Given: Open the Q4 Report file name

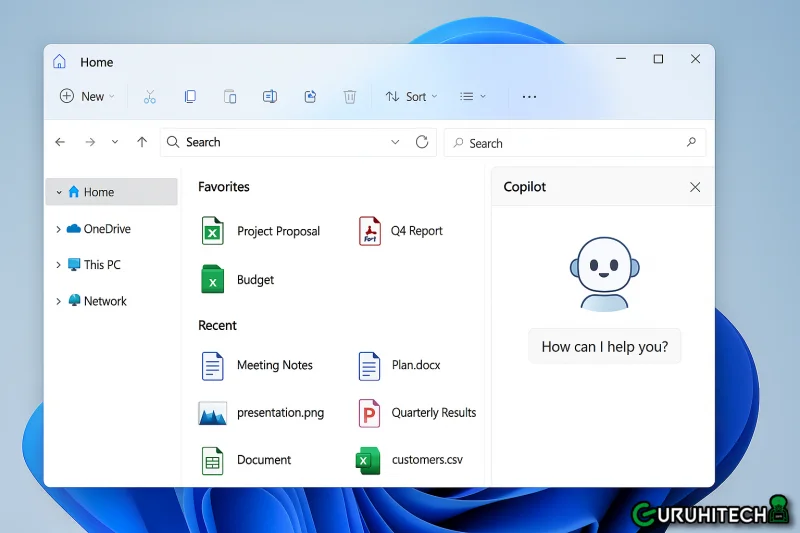Looking at the screenshot, I should click(x=416, y=231).
